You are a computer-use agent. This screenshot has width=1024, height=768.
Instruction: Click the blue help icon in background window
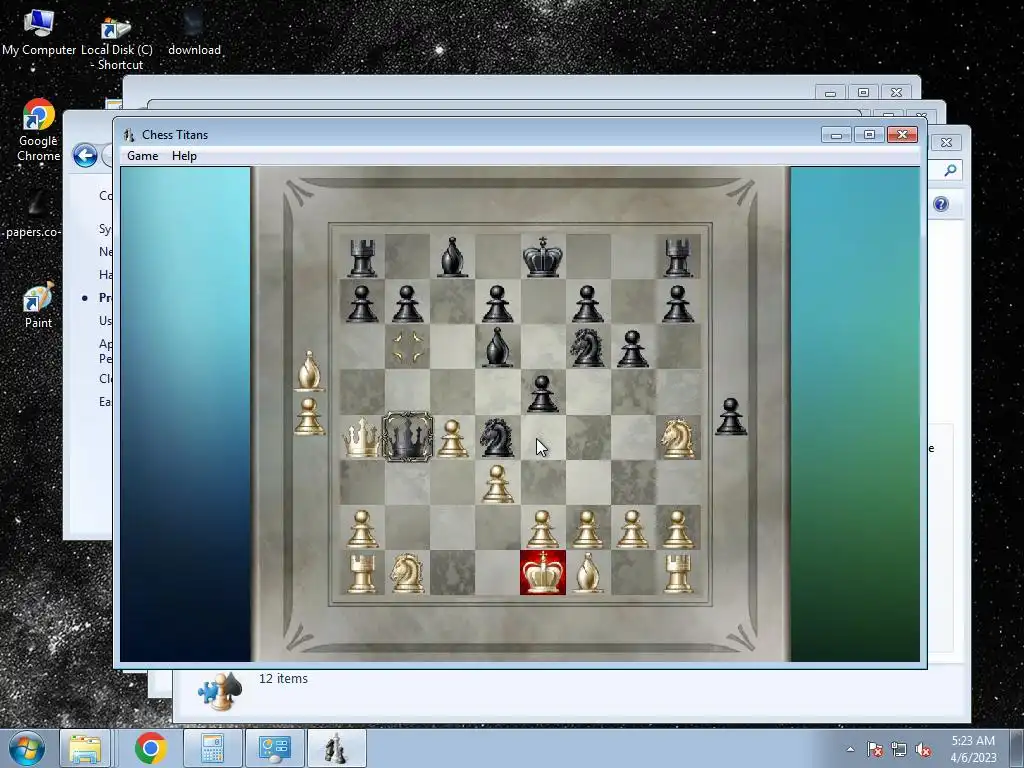pyautogui.click(x=941, y=204)
